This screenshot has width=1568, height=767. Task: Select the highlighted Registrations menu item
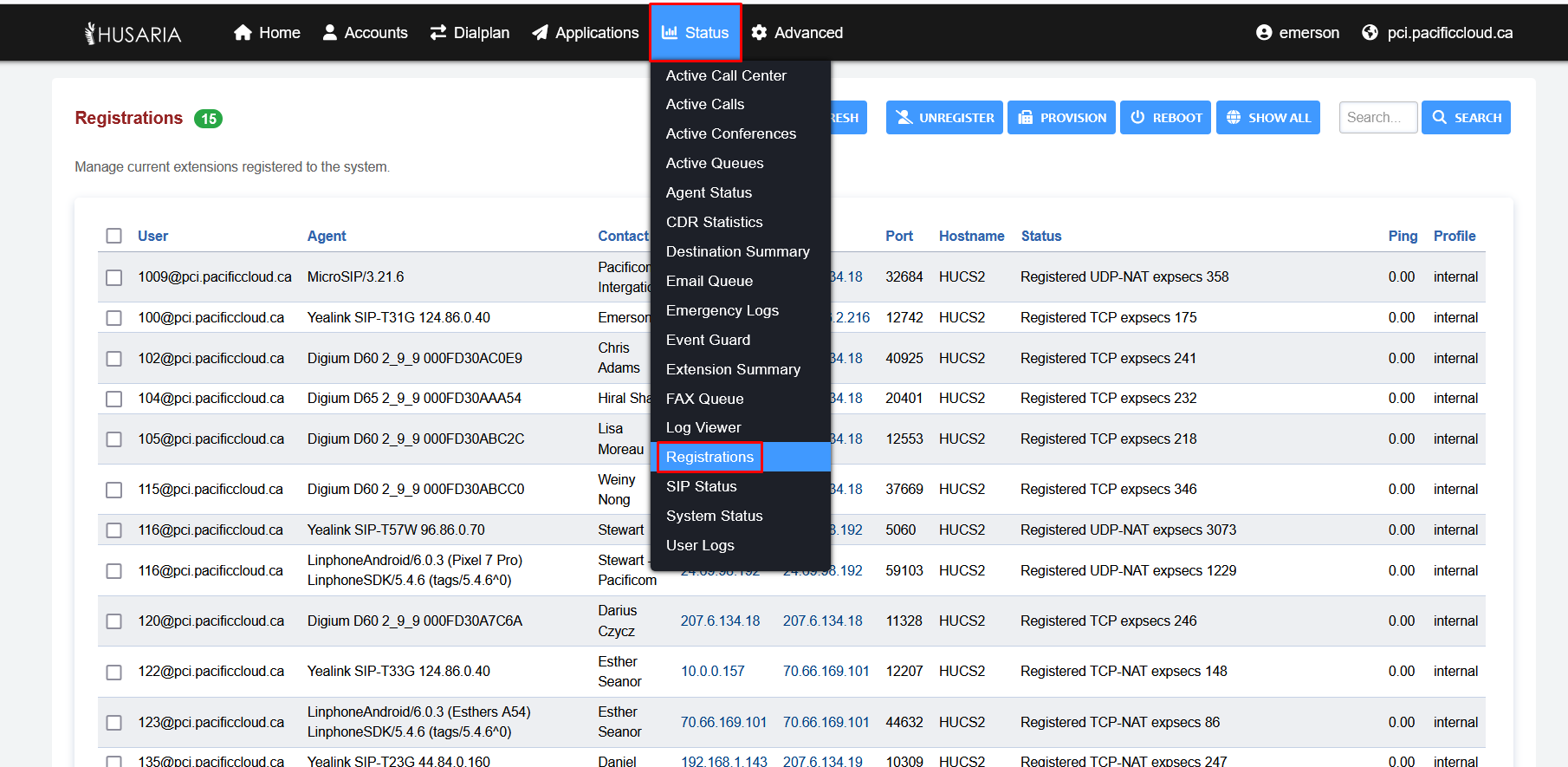click(x=741, y=457)
